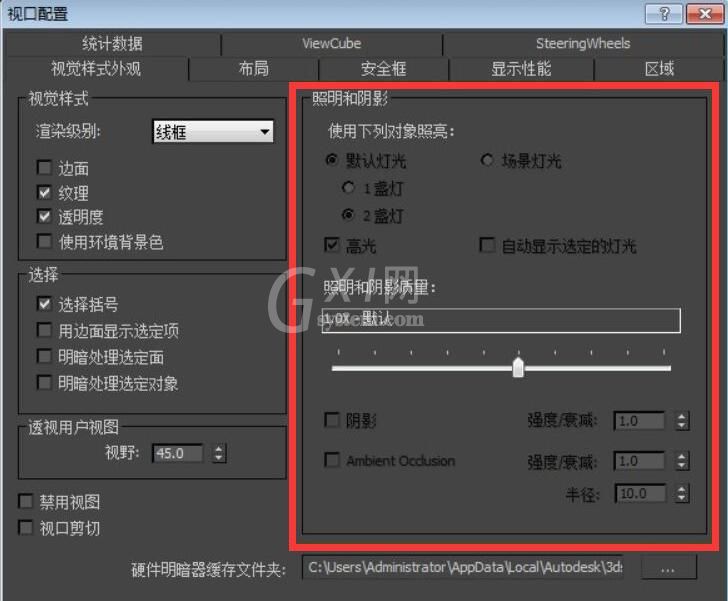Screen dimensions: 728x601
Task: Switch to the 显示性能 tab
Action: click(x=521, y=69)
